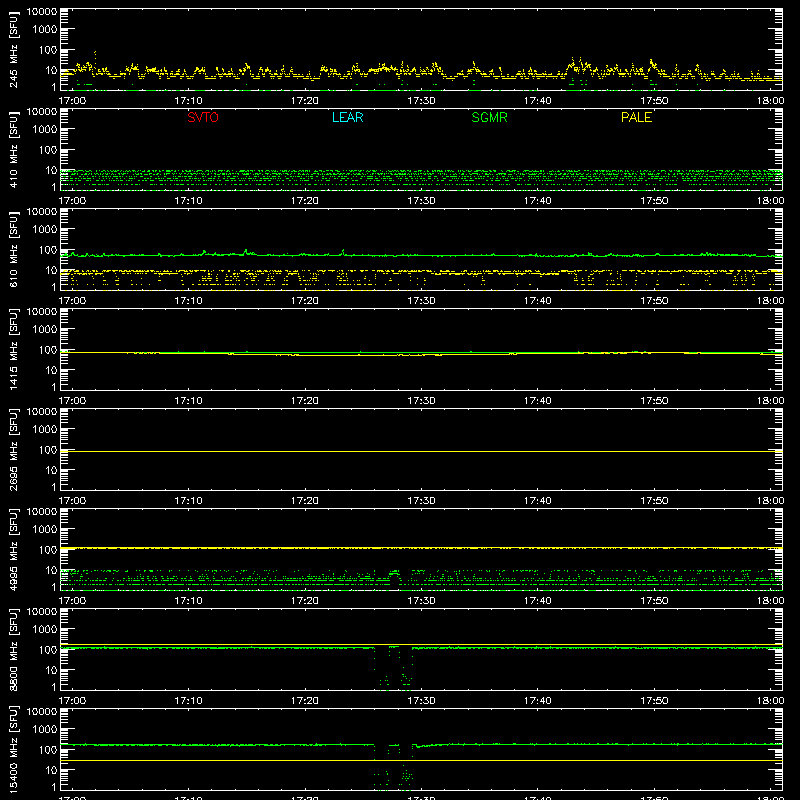
Task: Click the 17:10 time label under 2695 MHz plot
Action: click(189, 501)
